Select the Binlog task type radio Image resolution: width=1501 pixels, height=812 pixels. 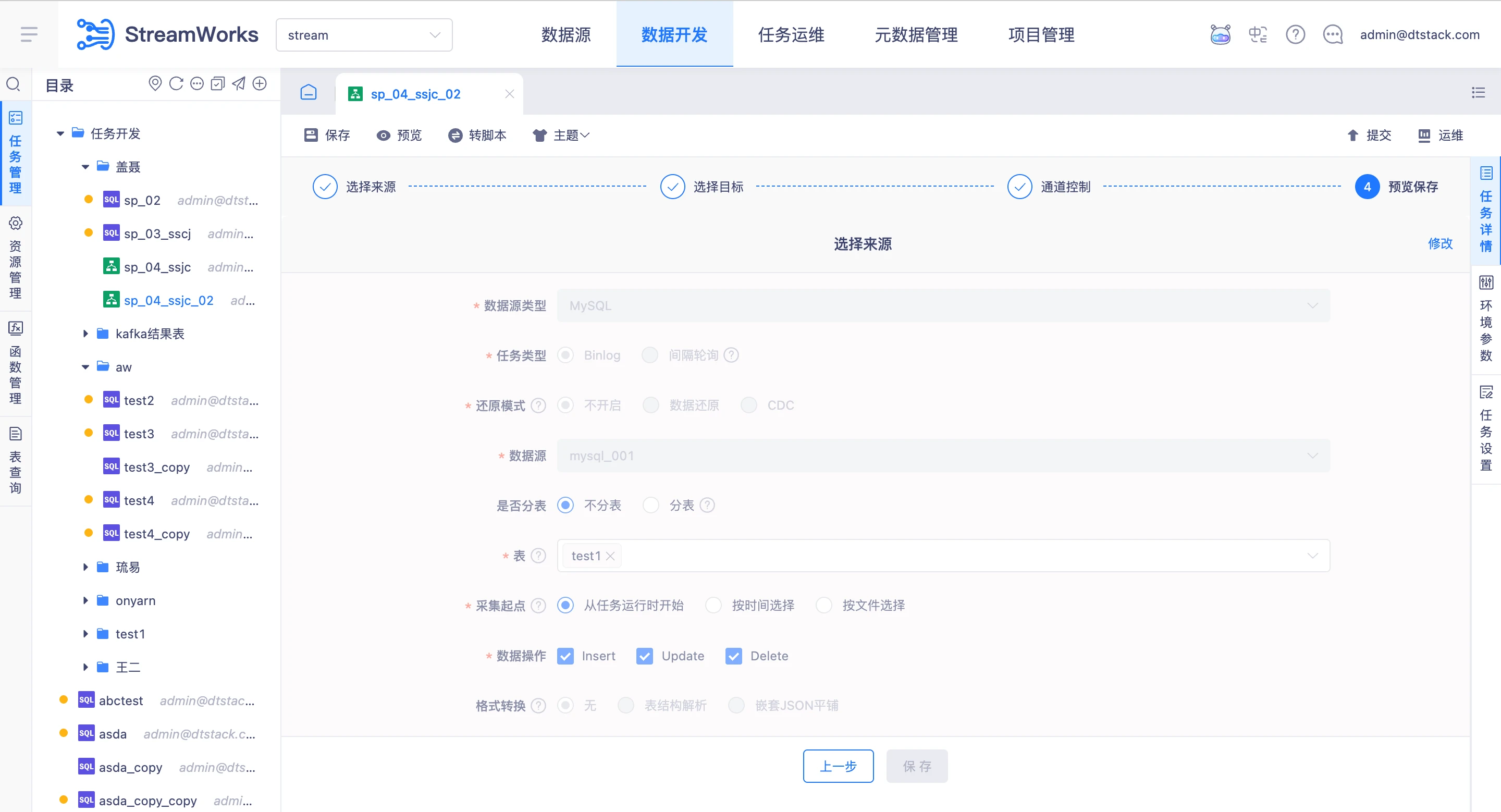tap(565, 355)
